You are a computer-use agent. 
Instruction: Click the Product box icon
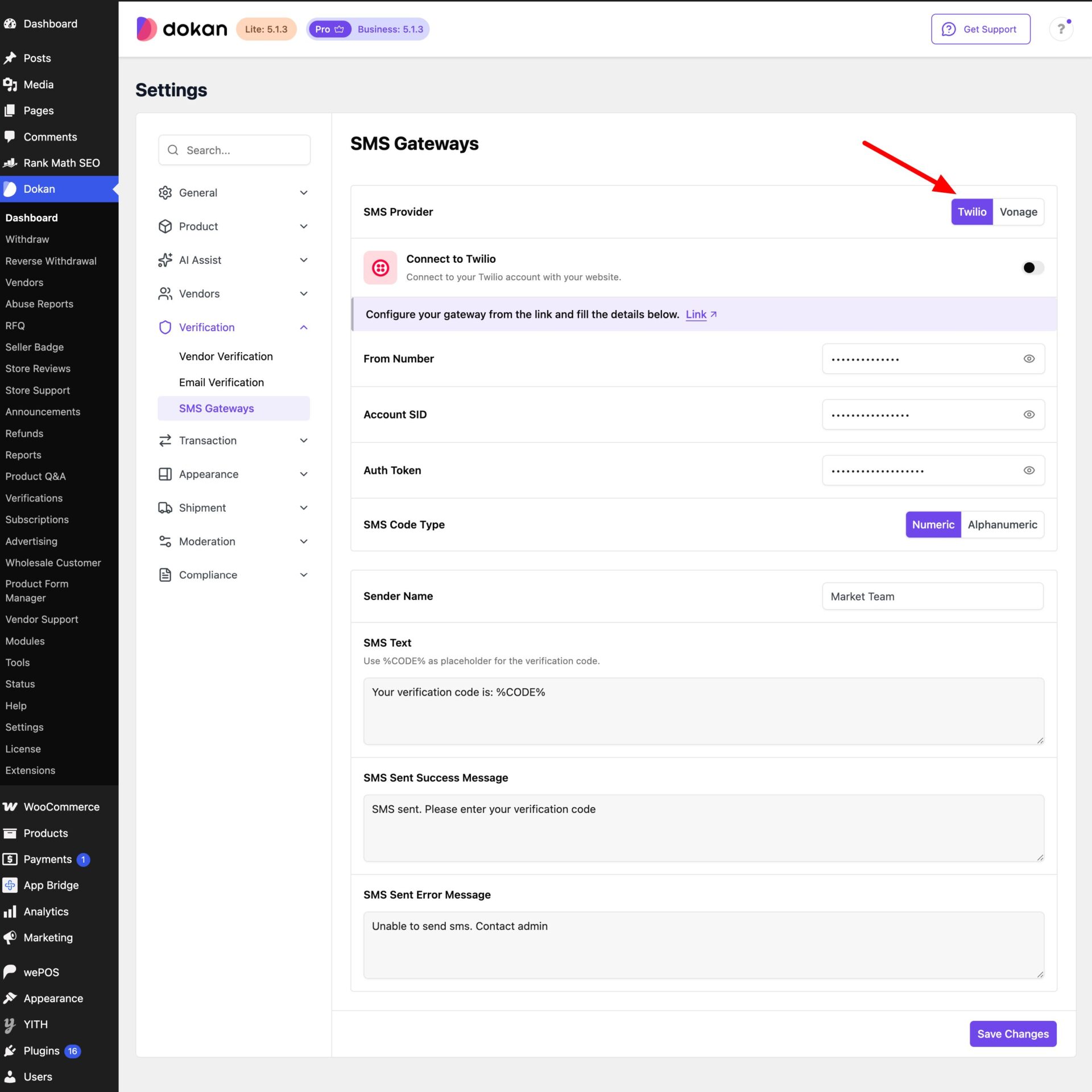tap(165, 226)
